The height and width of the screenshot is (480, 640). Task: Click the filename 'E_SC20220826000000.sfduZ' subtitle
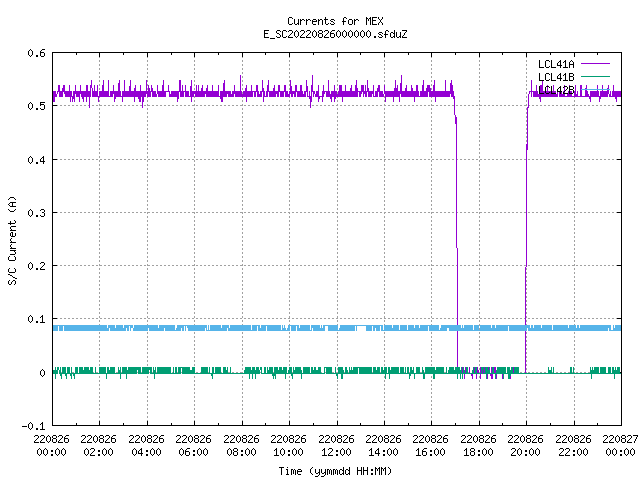click(335, 34)
